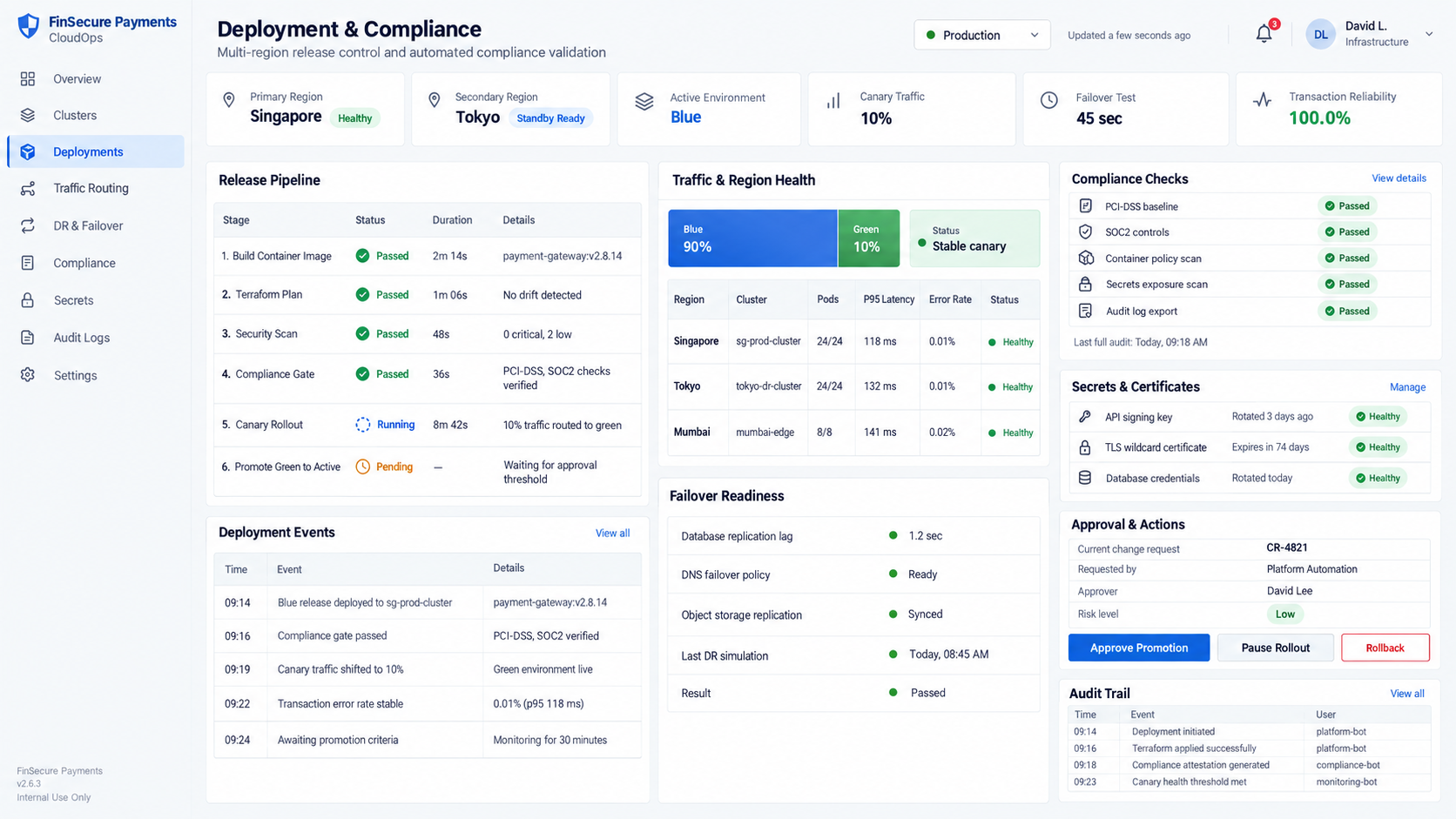
Task: Click the Blue 90% traffic bar segment
Action: point(752,238)
